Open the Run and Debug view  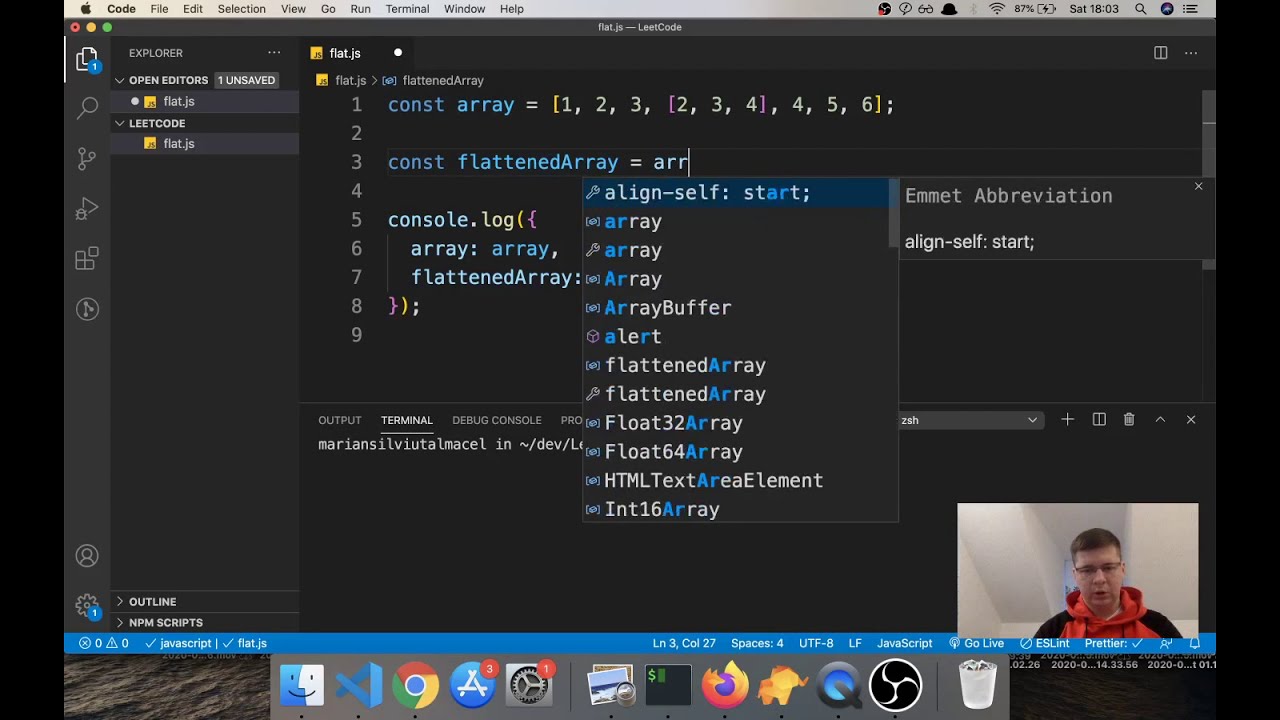87,209
